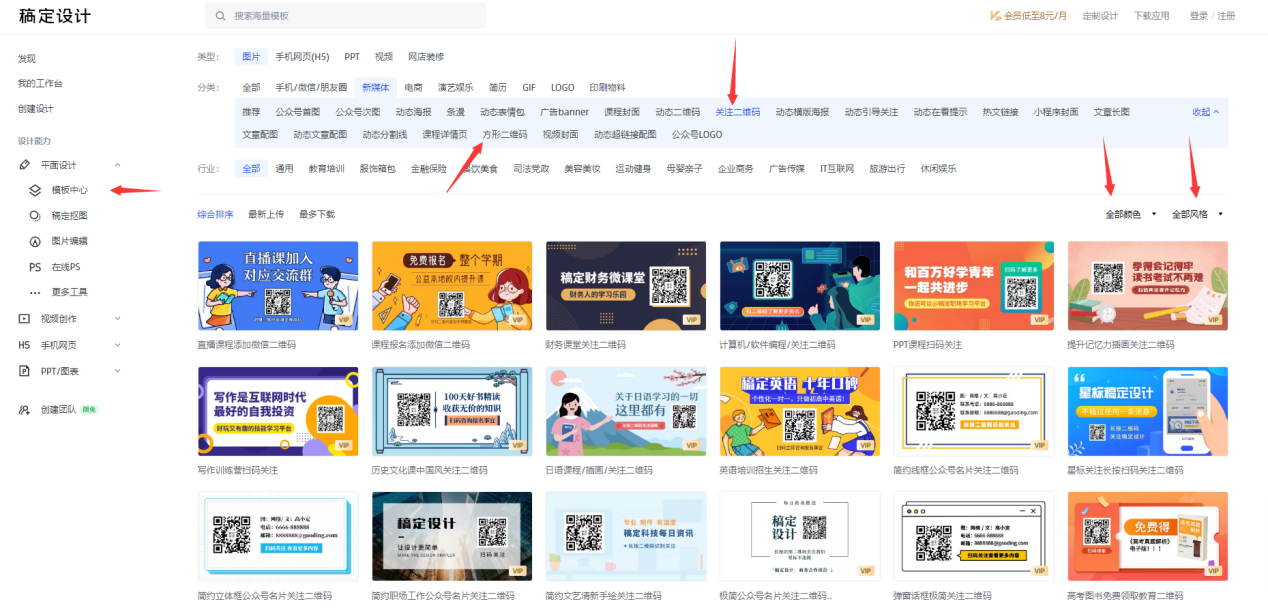Select the 方形二维码 subcategory
This screenshot has height=610, width=1268.
(504, 134)
